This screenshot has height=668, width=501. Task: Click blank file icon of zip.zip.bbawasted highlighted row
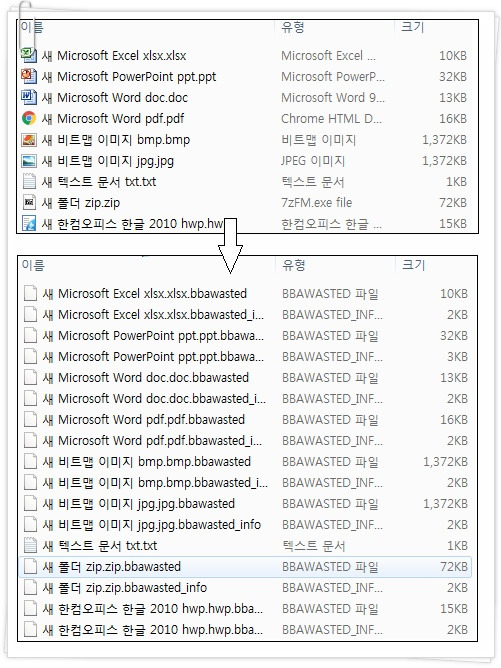tap(30, 566)
